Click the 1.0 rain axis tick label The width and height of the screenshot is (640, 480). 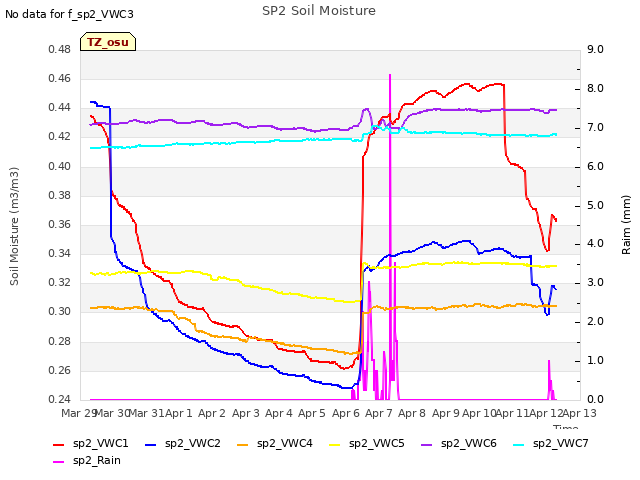tap(595, 361)
